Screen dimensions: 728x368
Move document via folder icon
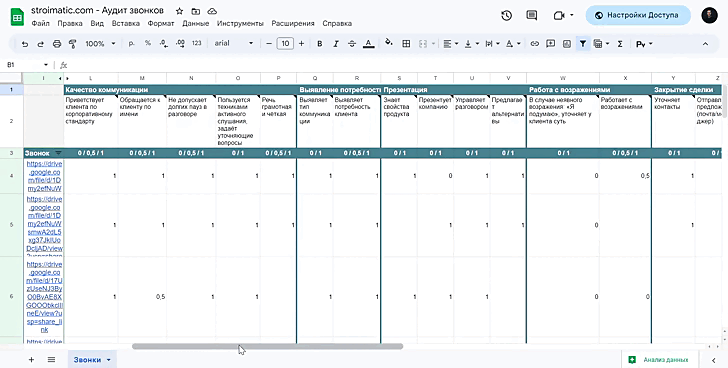[x=195, y=11]
